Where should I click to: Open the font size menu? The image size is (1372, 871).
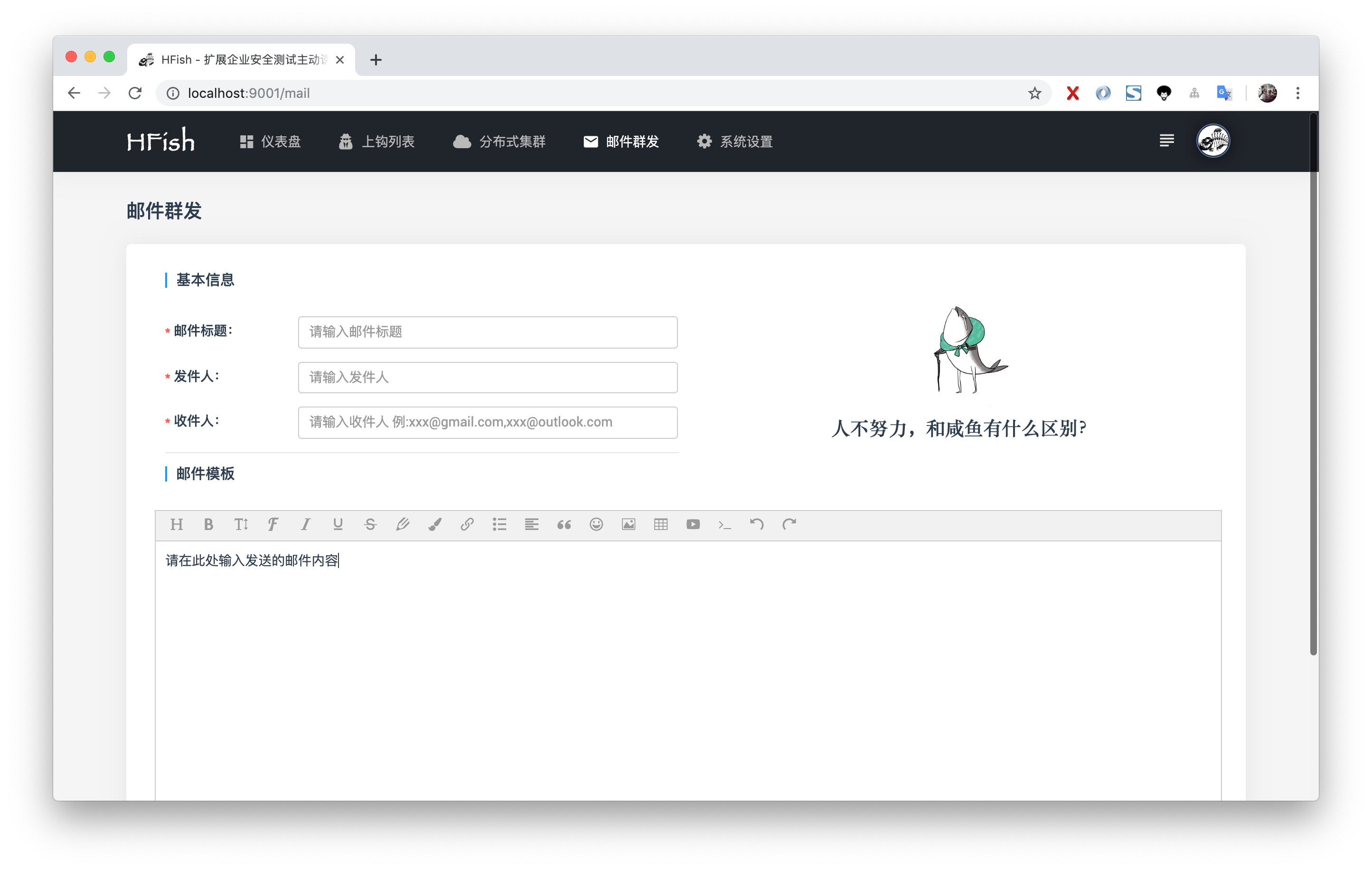(x=241, y=524)
